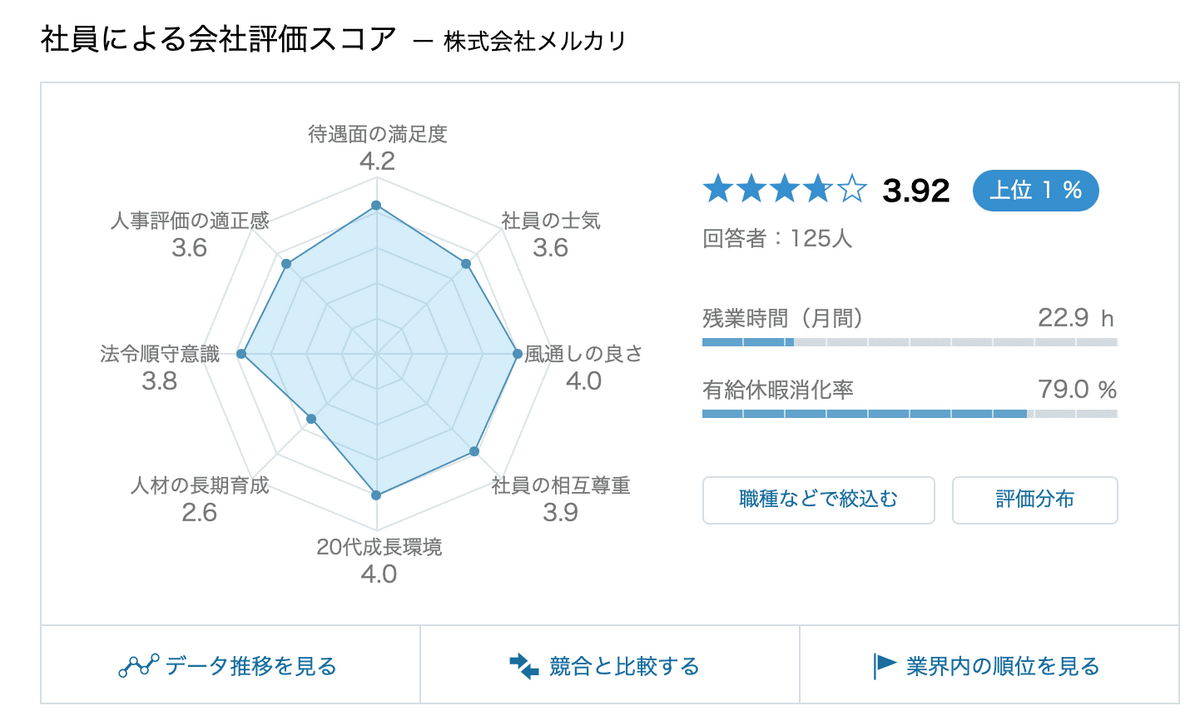Click the data trend line-graph icon
This screenshot has height=726, width=1200.
[139, 666]
